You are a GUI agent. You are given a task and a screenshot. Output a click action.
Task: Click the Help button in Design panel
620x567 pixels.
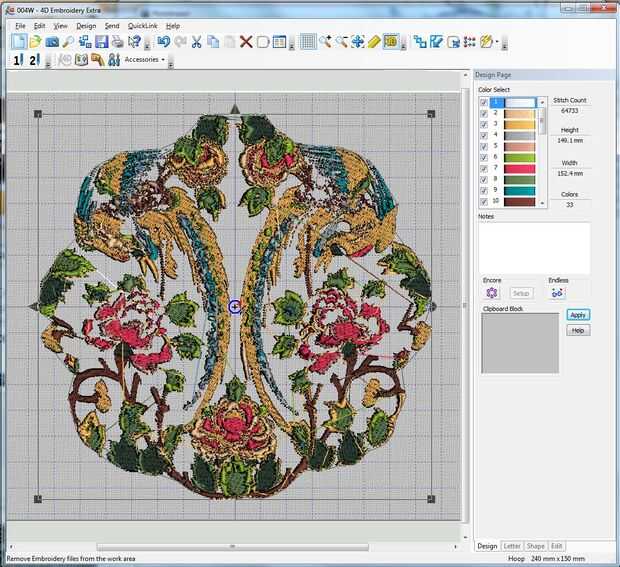[578, 330]
